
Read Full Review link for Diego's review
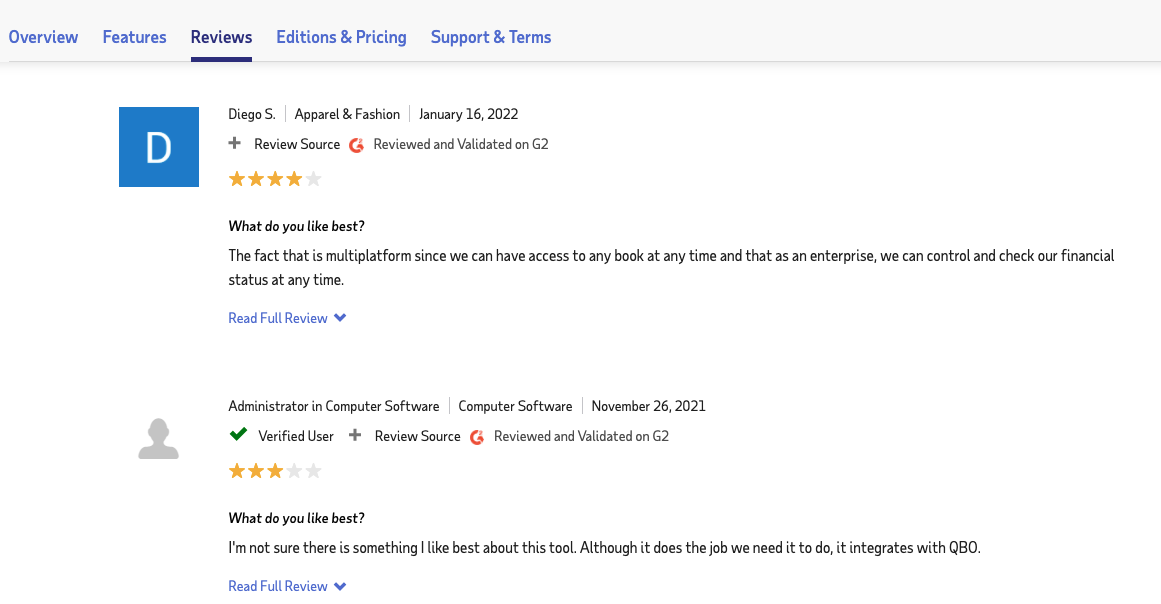pyautogui.click(x=278, y=318)
